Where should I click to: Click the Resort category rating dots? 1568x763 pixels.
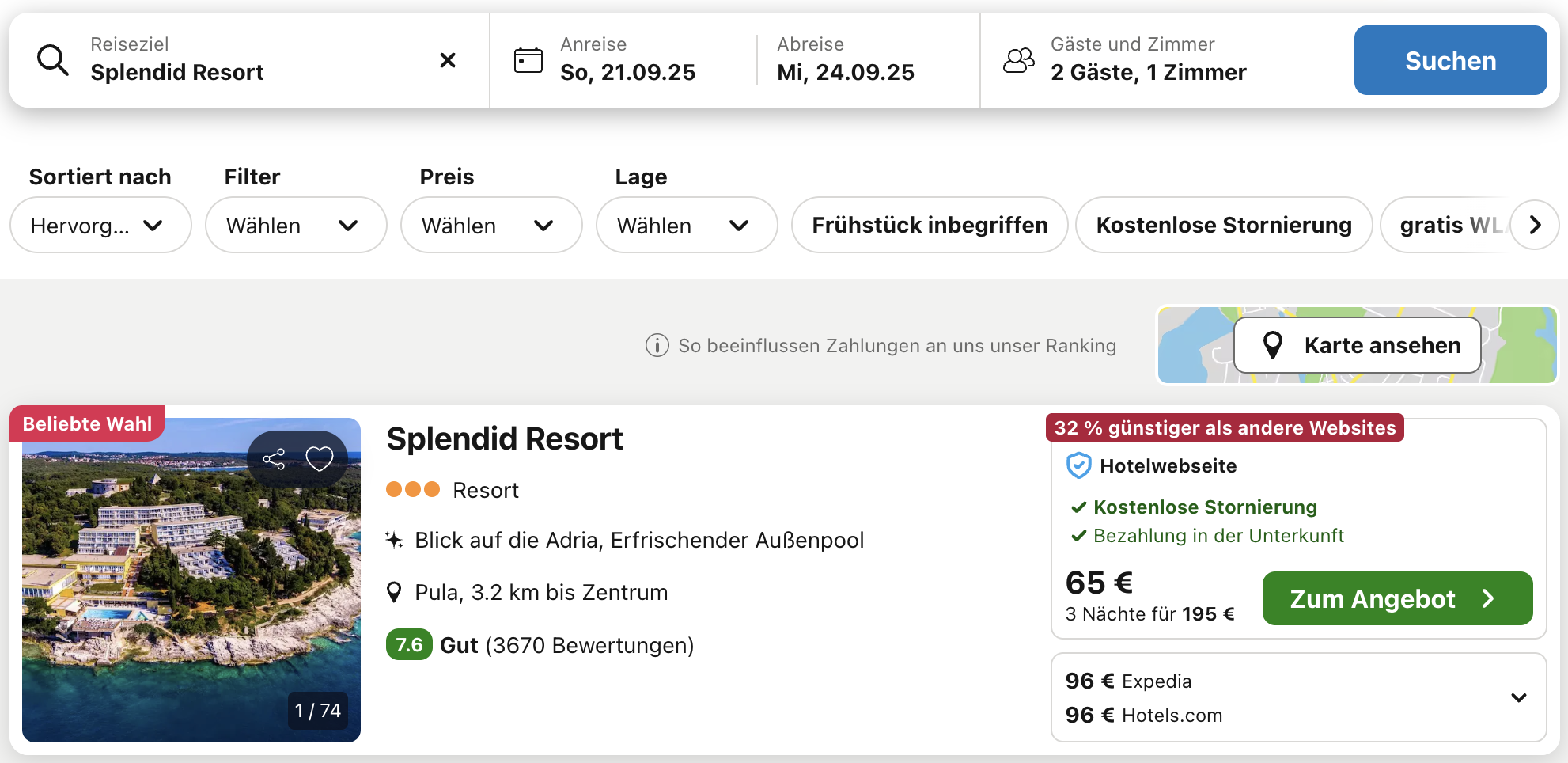412,490
